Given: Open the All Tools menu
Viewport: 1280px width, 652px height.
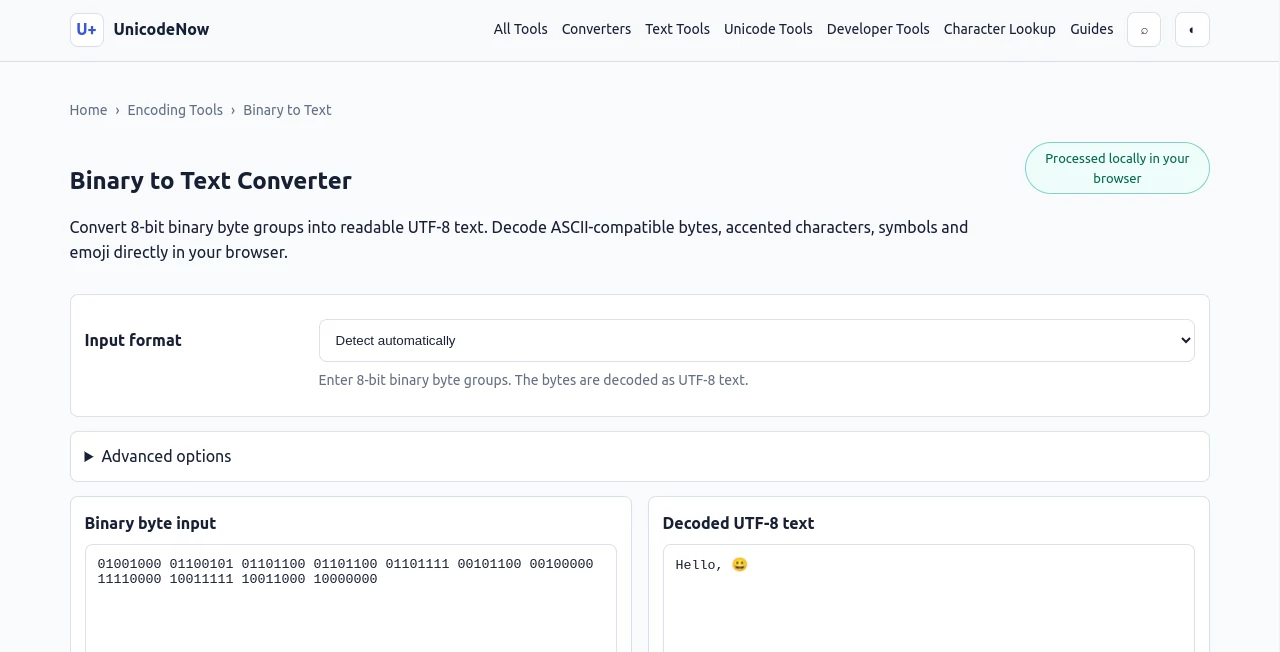Looking at the screenshot, I should coord(521,29).
